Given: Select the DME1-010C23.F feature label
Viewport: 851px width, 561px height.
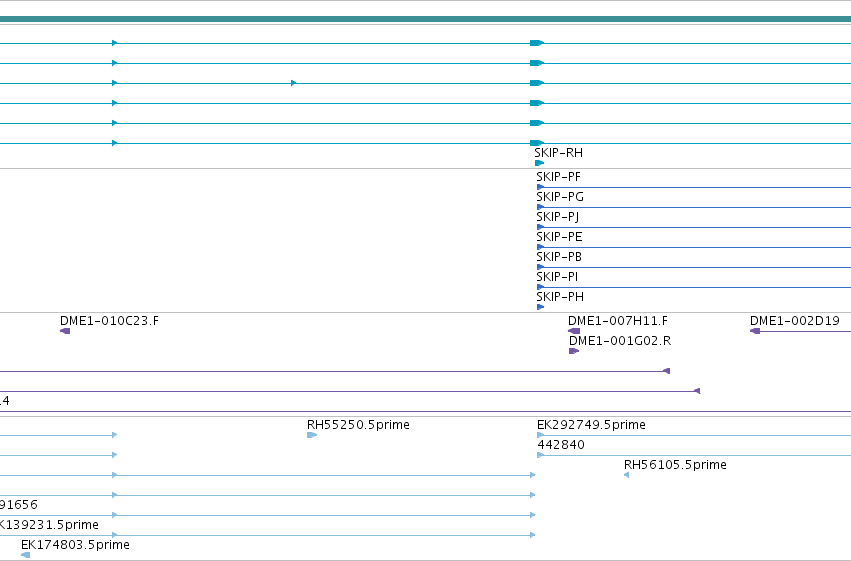Looking at the screenshot, I should point(110,321).
